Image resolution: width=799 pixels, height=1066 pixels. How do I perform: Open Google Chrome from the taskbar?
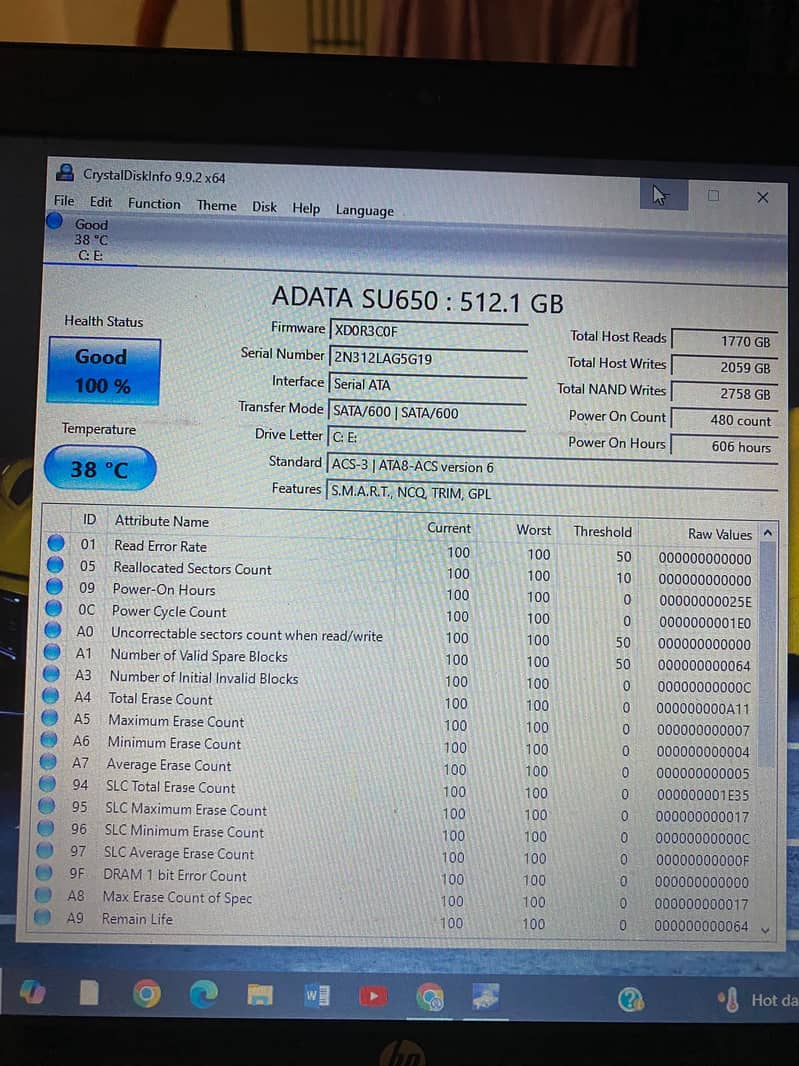tap(147, 995)
